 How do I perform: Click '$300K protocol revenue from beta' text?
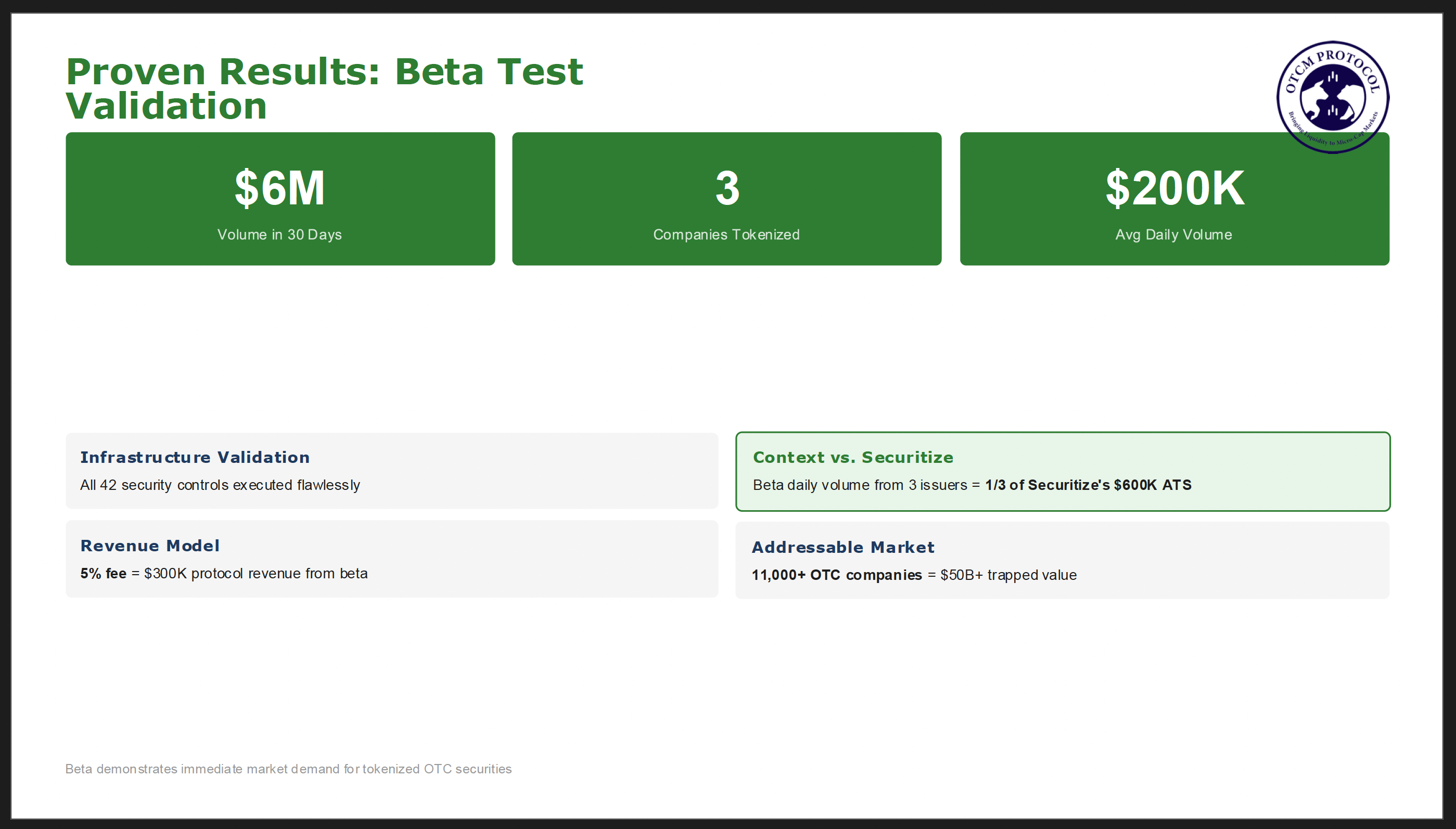pos(256,573)
